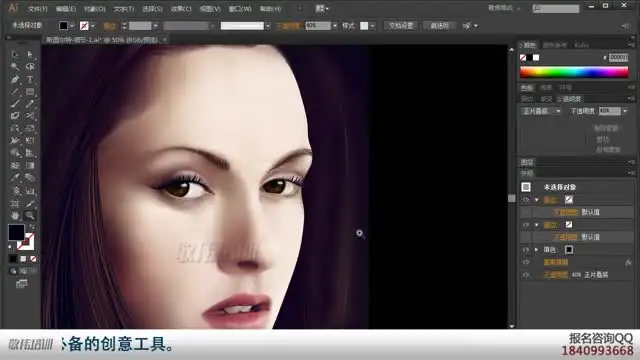Open the 窗口(W) menu
The height and width of the screenshot is (360, 640).
pos(240,9)
